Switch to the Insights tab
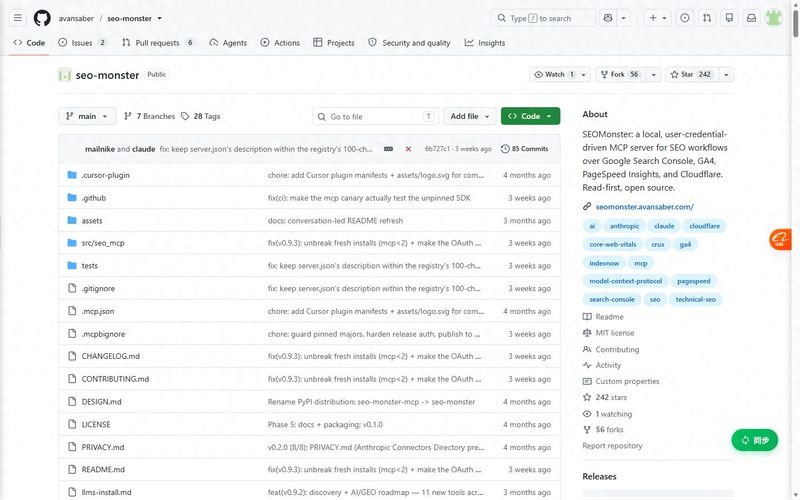Image resolution: width=800 pixels, height=500 pixels. (x=485, y=43)
